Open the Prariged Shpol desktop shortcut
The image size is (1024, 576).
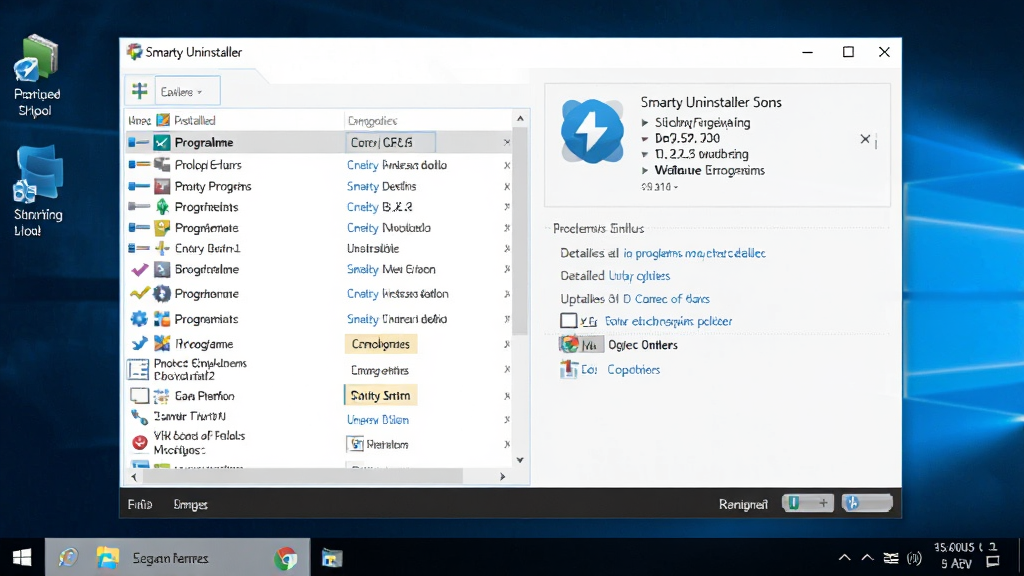[x=37, y=76]
